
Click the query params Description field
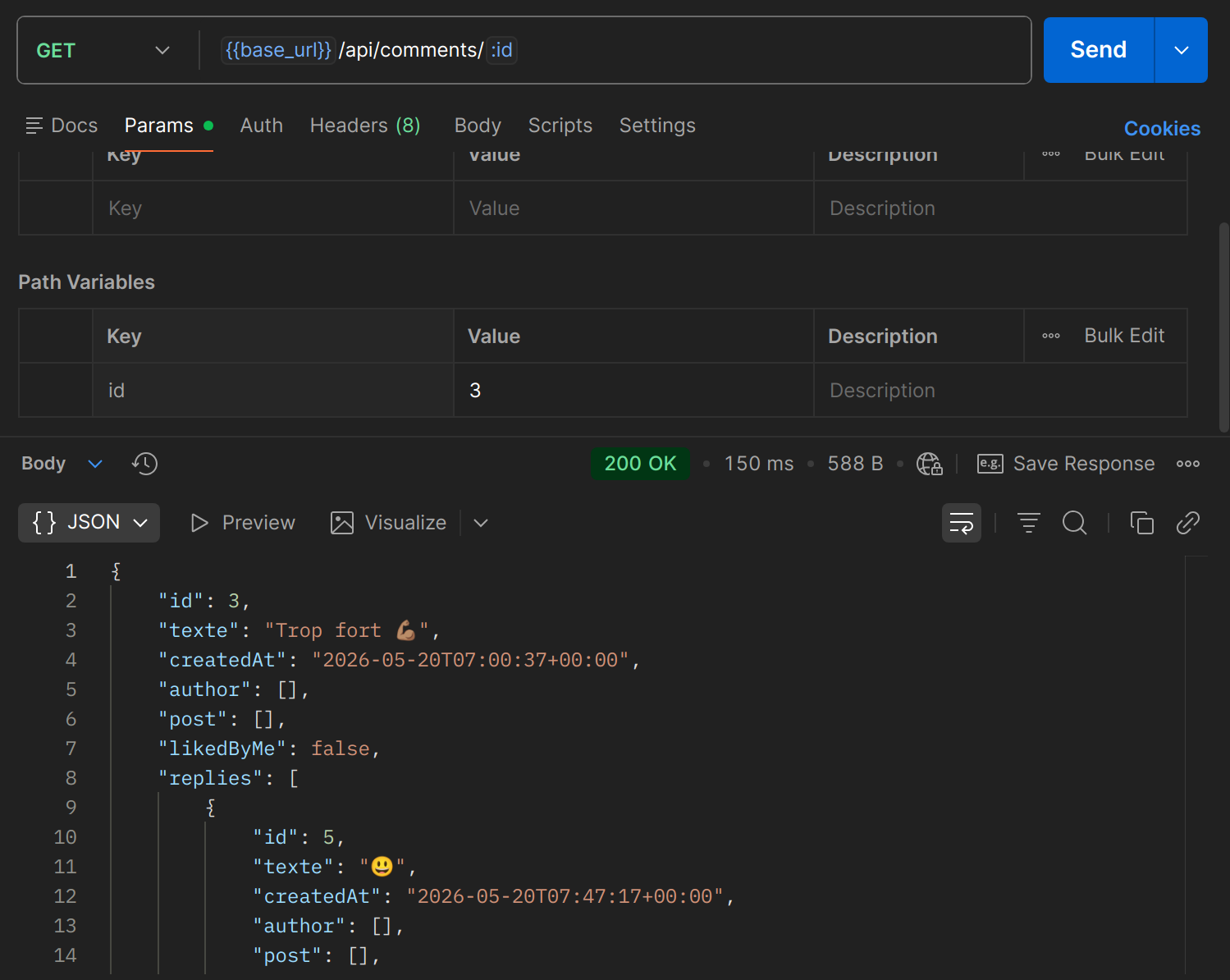(1000, 208)
